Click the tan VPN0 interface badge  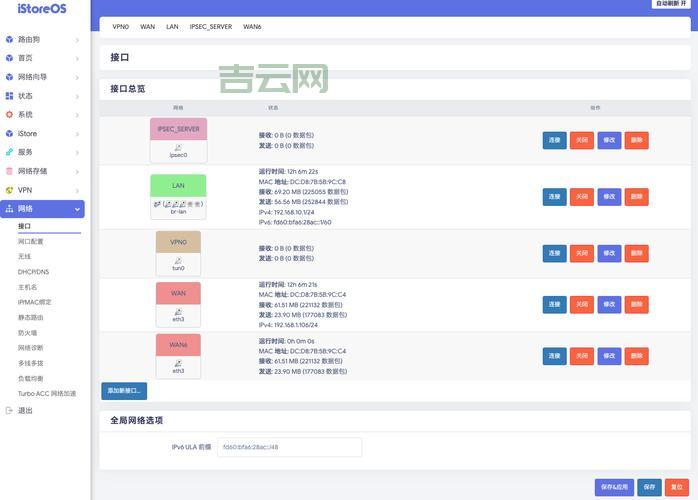pos(178,242)
